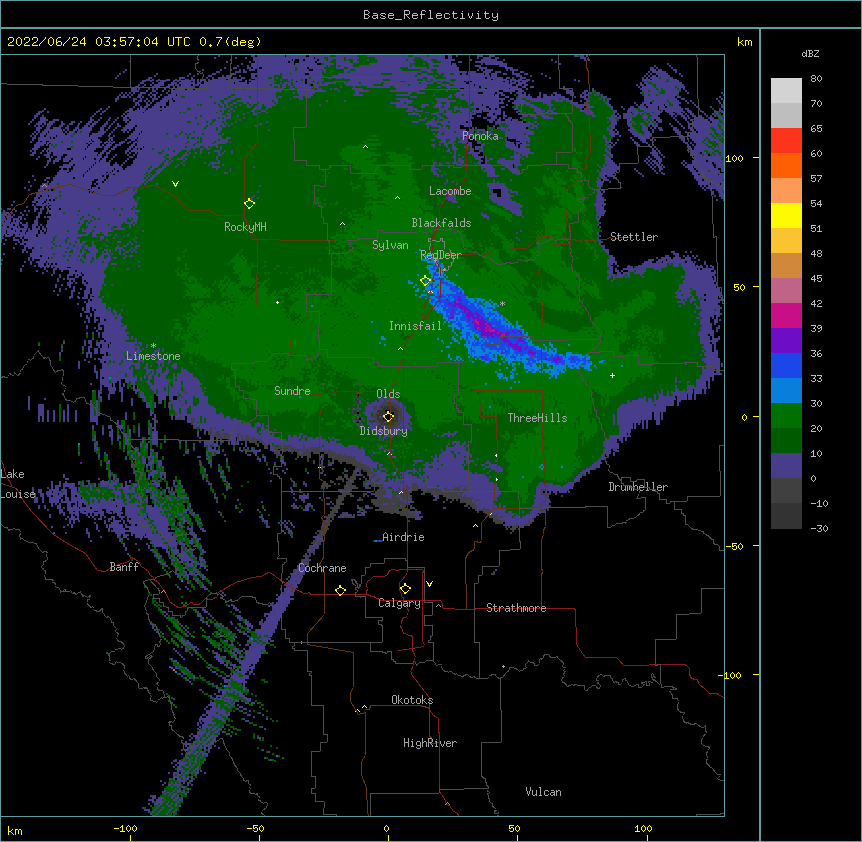
Task: Click the ThreeHills town label
Action: [x=537, y=418]
